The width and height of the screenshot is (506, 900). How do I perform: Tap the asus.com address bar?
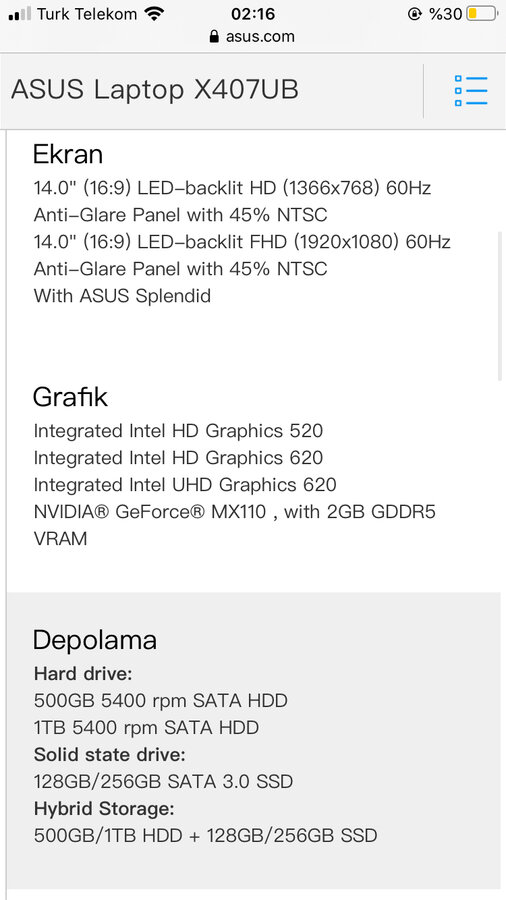(x=253, y=37)
